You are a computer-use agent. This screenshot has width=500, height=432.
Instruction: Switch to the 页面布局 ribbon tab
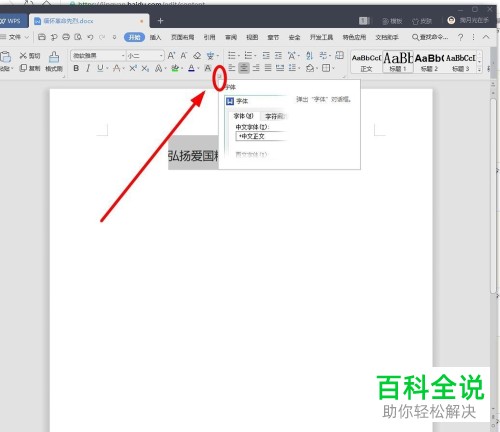click(182, 37)
